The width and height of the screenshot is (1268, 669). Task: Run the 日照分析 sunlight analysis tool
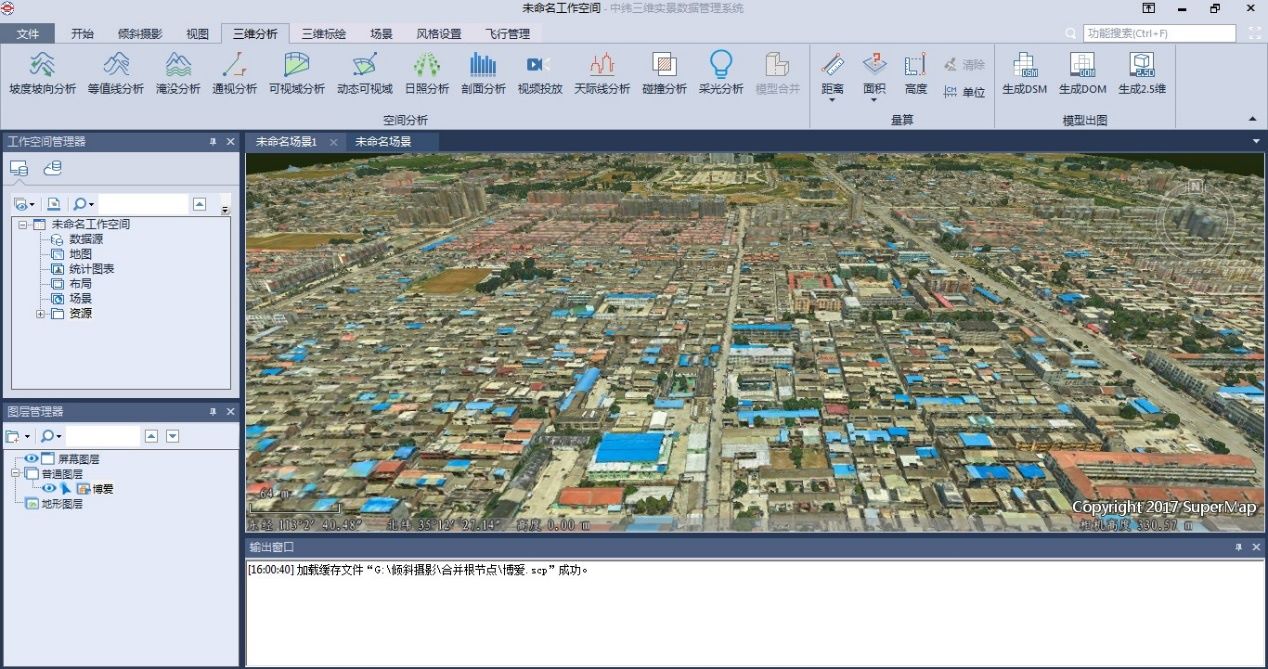click(x=427, y=74)
